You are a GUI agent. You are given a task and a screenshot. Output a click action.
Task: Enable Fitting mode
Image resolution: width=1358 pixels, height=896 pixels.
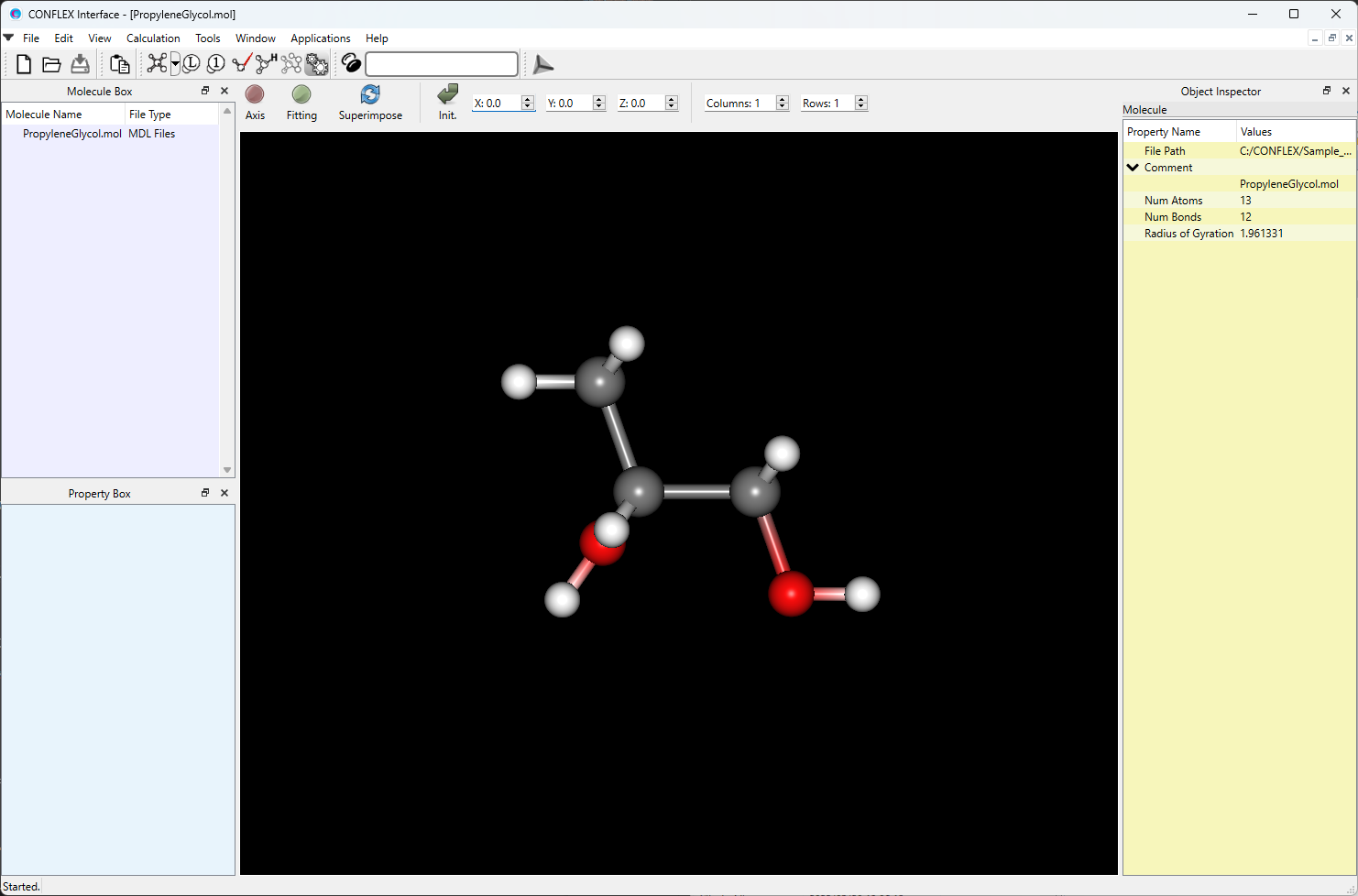pos(301,101)
